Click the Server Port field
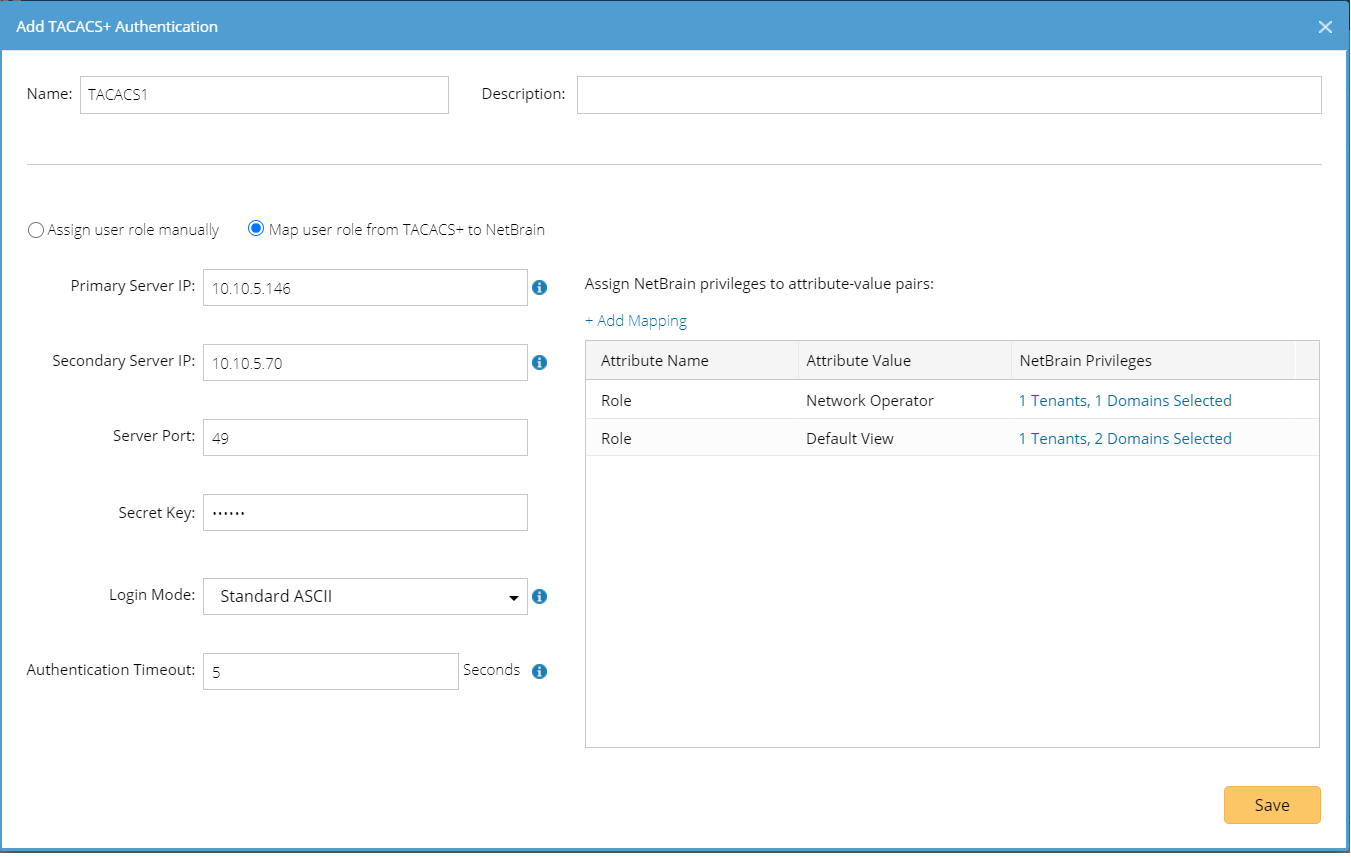The image size is (1351, 857). [365, 438]
